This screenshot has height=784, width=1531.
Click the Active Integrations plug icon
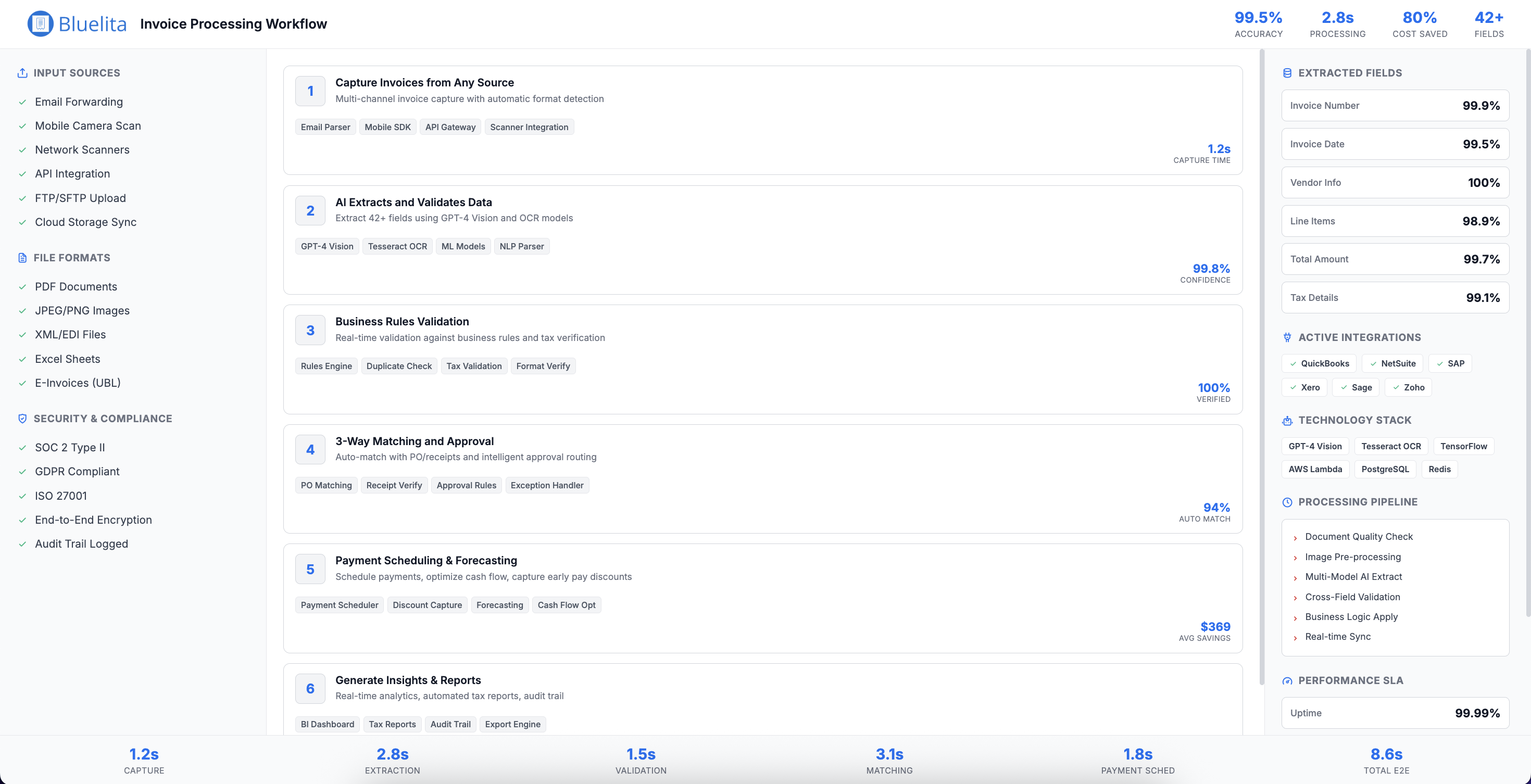[x=1287, y=337]
